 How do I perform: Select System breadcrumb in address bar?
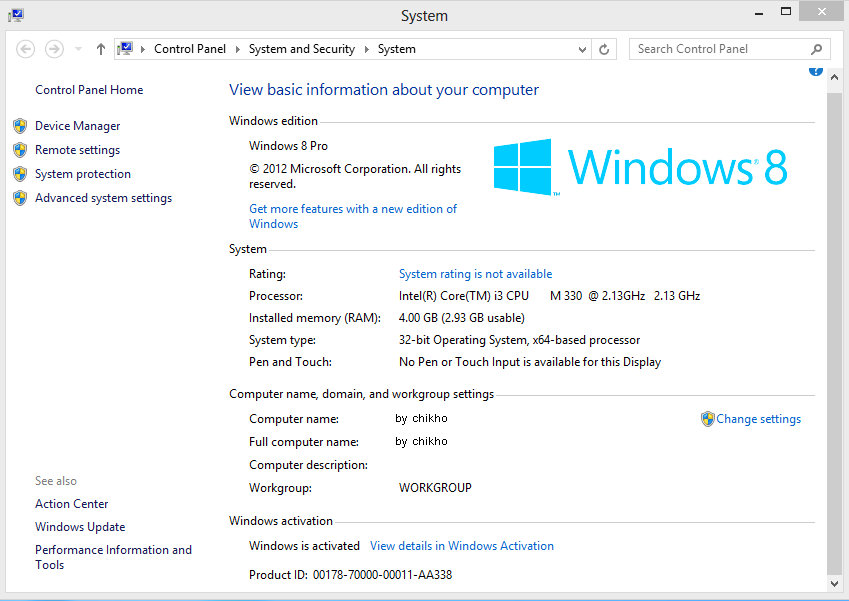[397, 49]
